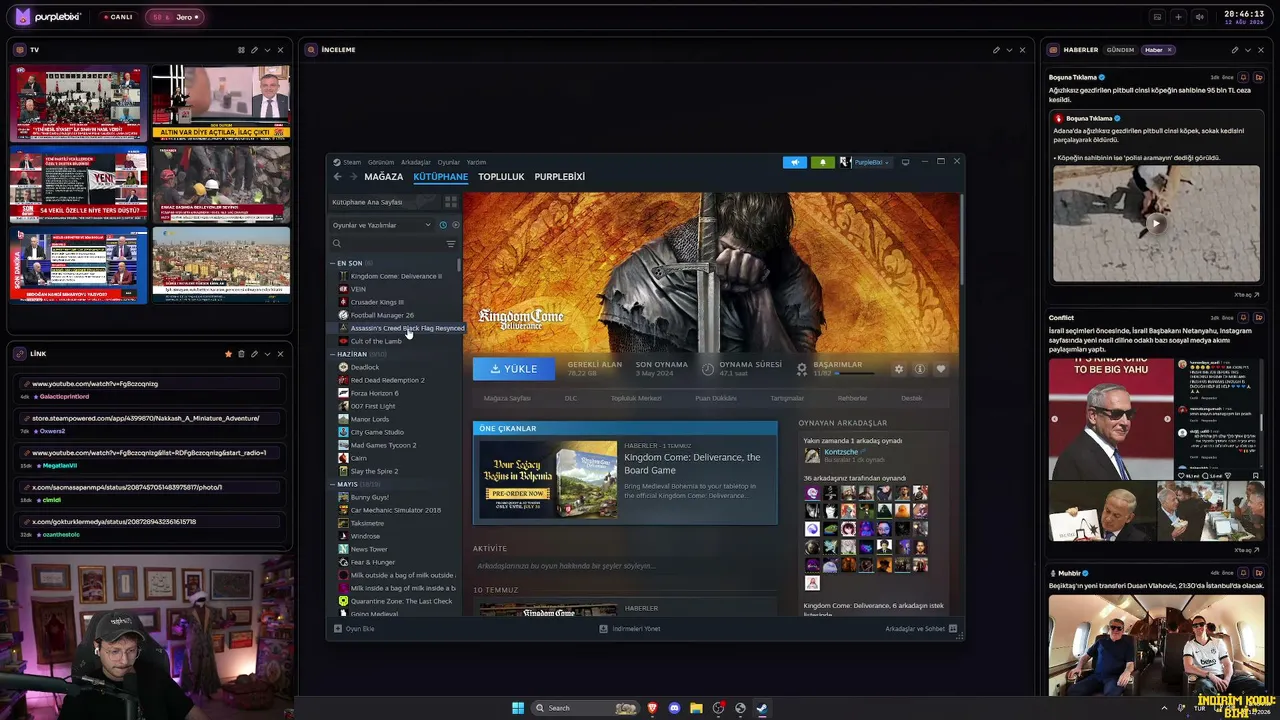Viewport: 1280px width, 720px height.
Task: Delete links with the LİNK panel trash icon
Action: click(241, 354)
